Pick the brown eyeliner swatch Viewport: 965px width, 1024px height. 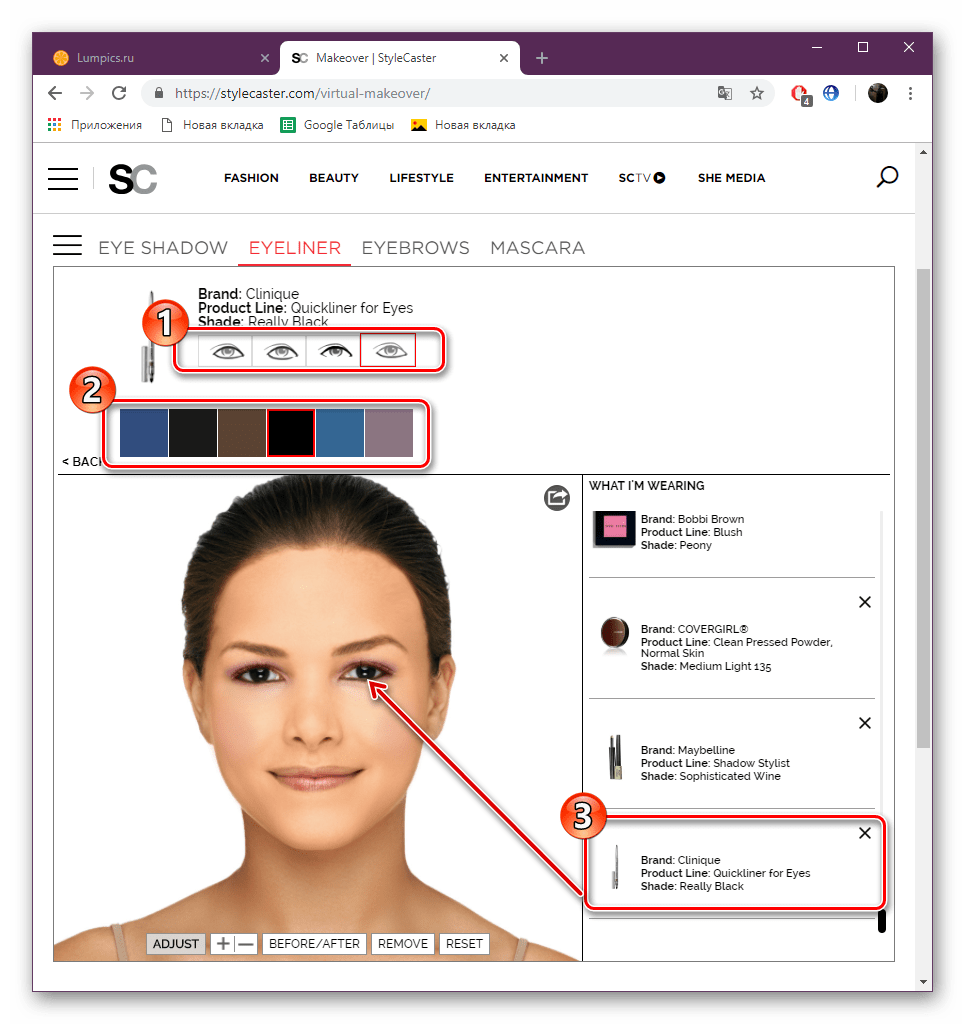point(242,433)
